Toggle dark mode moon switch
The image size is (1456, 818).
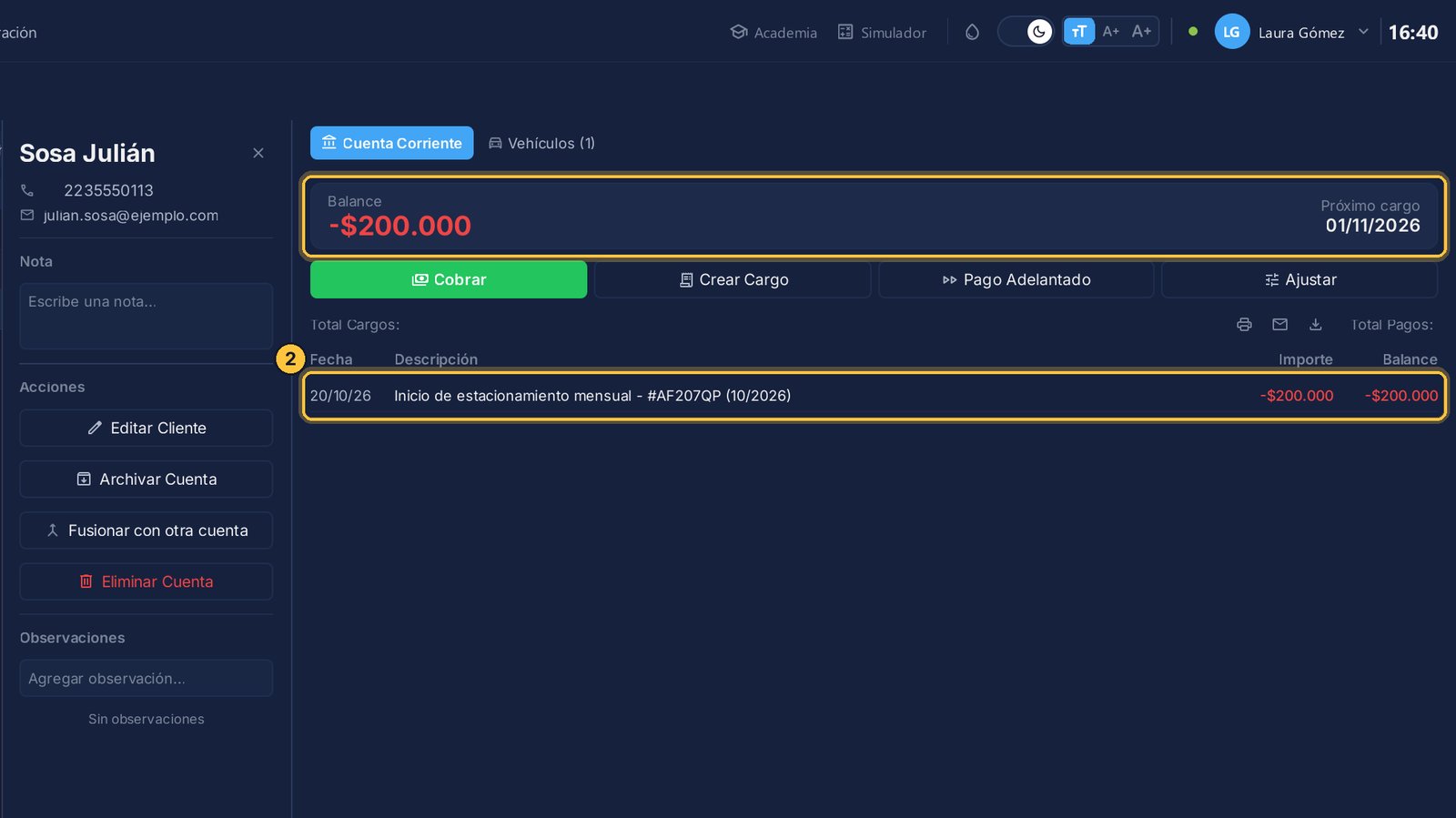tap(1026, 32)
